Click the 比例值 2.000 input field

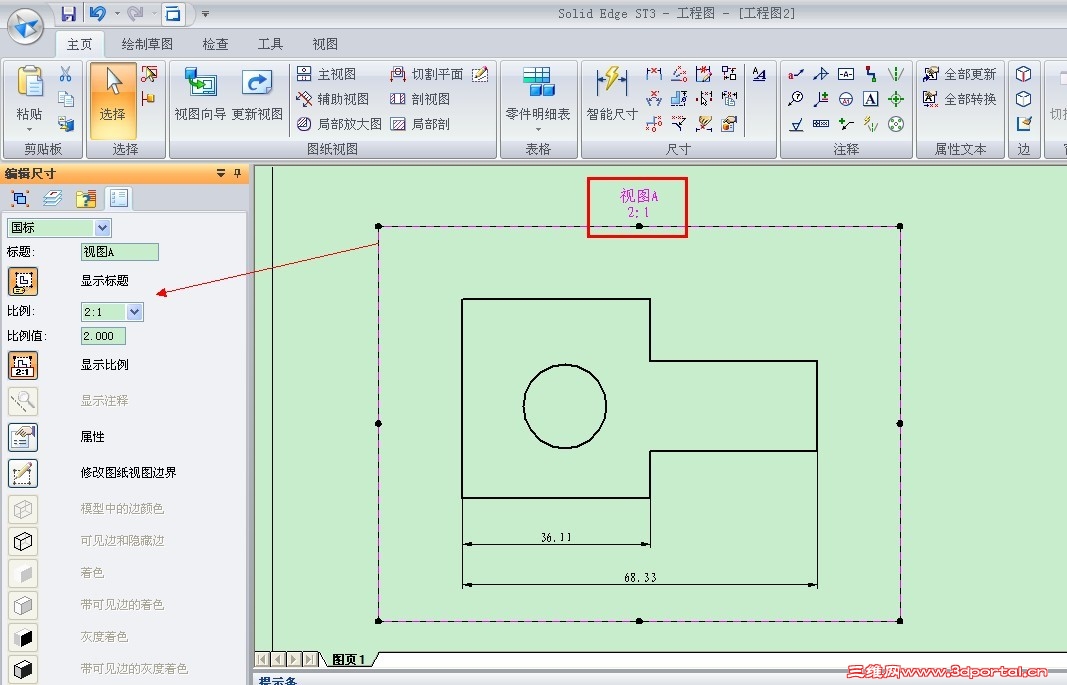pos(103,336)
